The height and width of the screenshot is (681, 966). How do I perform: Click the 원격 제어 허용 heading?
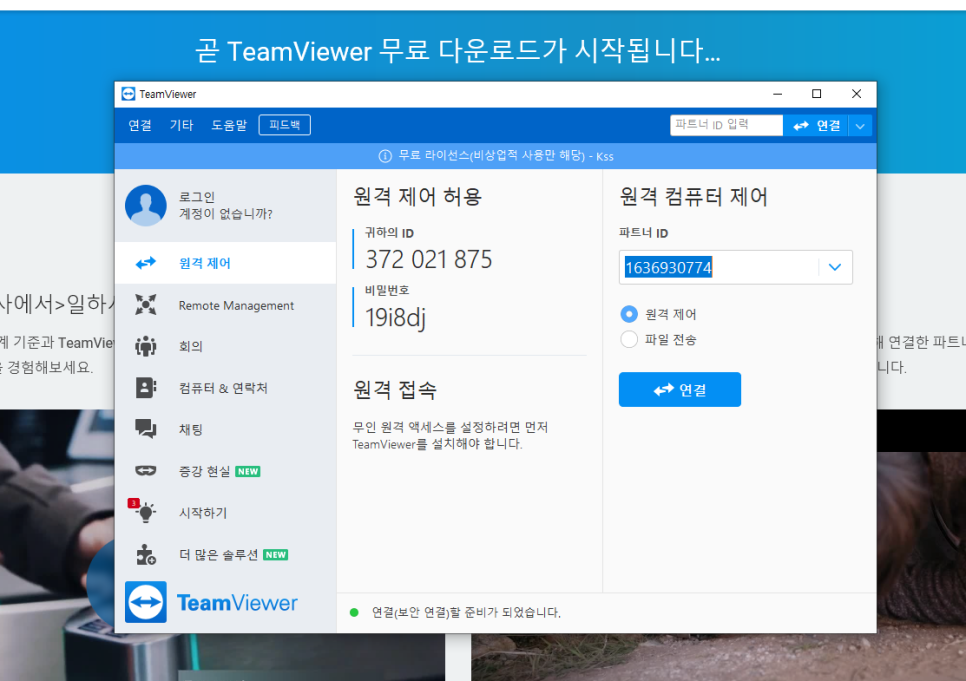pos(417,197)
